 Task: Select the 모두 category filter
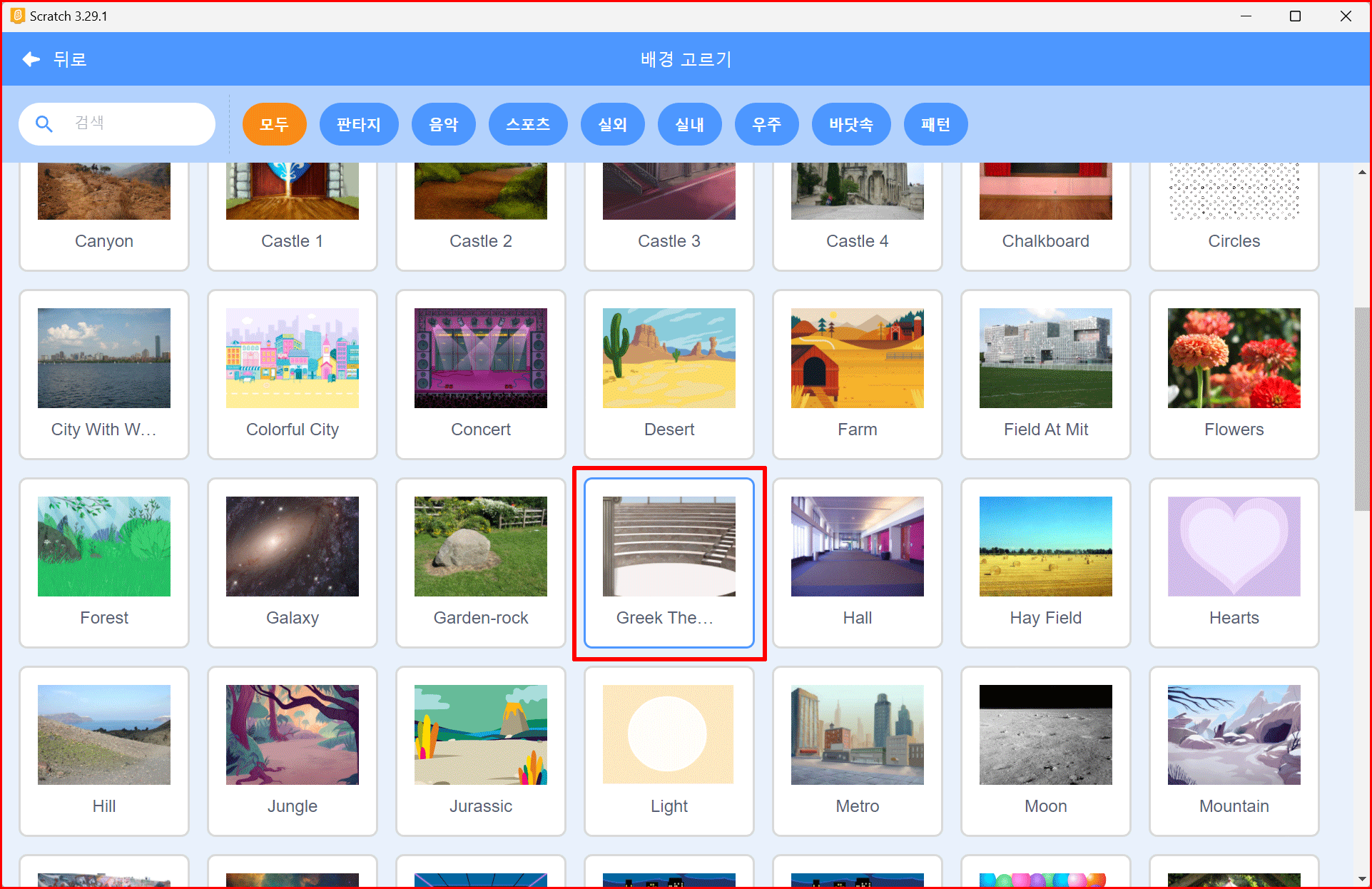(274, 124)
